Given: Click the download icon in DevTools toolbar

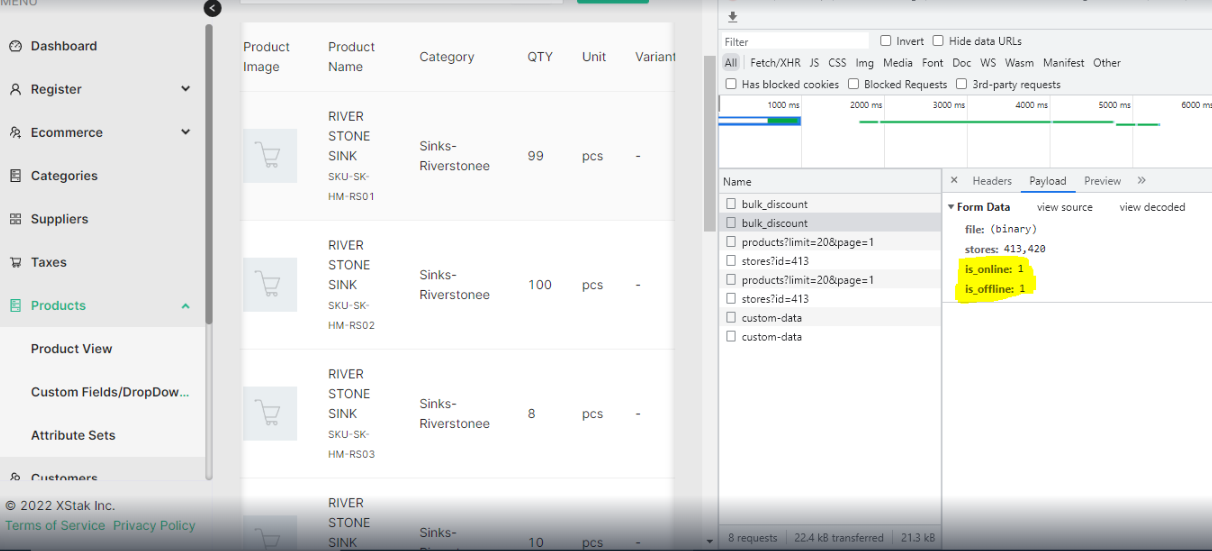Looking at the screenshot, I should [x=732, y=17].
